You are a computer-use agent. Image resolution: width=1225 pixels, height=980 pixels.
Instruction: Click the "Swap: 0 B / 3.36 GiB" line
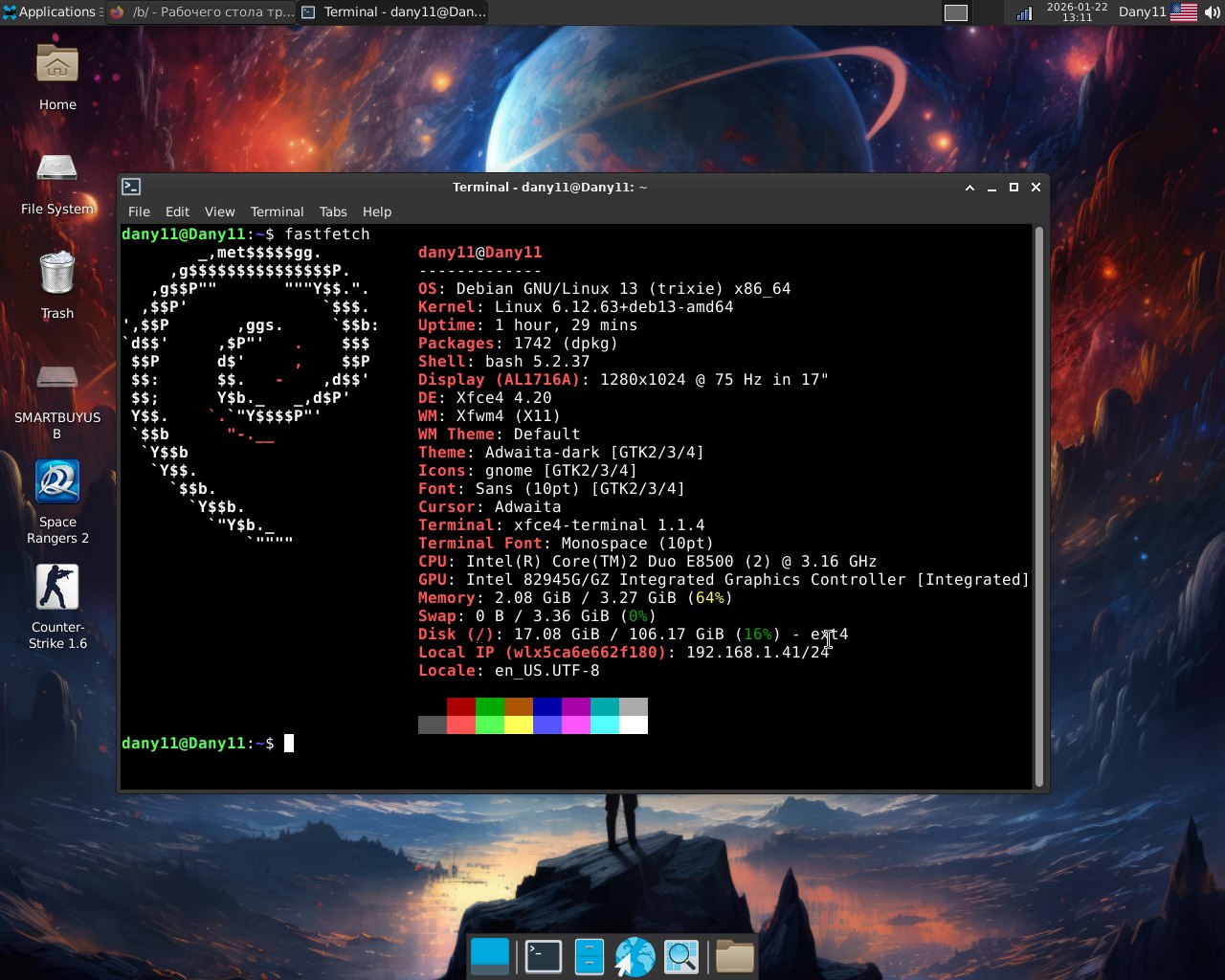(538, 616)
